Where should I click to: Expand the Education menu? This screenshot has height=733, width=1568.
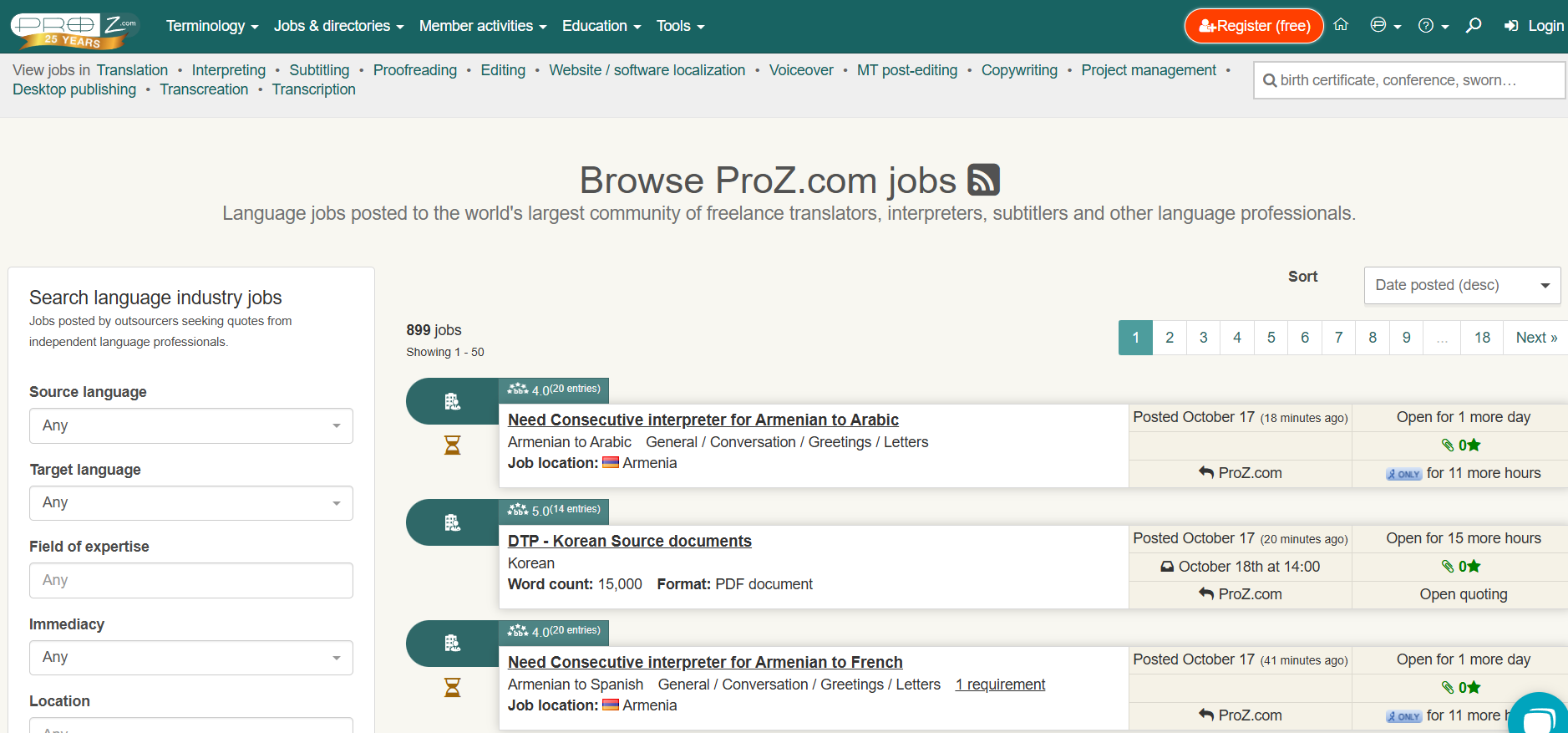601,26
